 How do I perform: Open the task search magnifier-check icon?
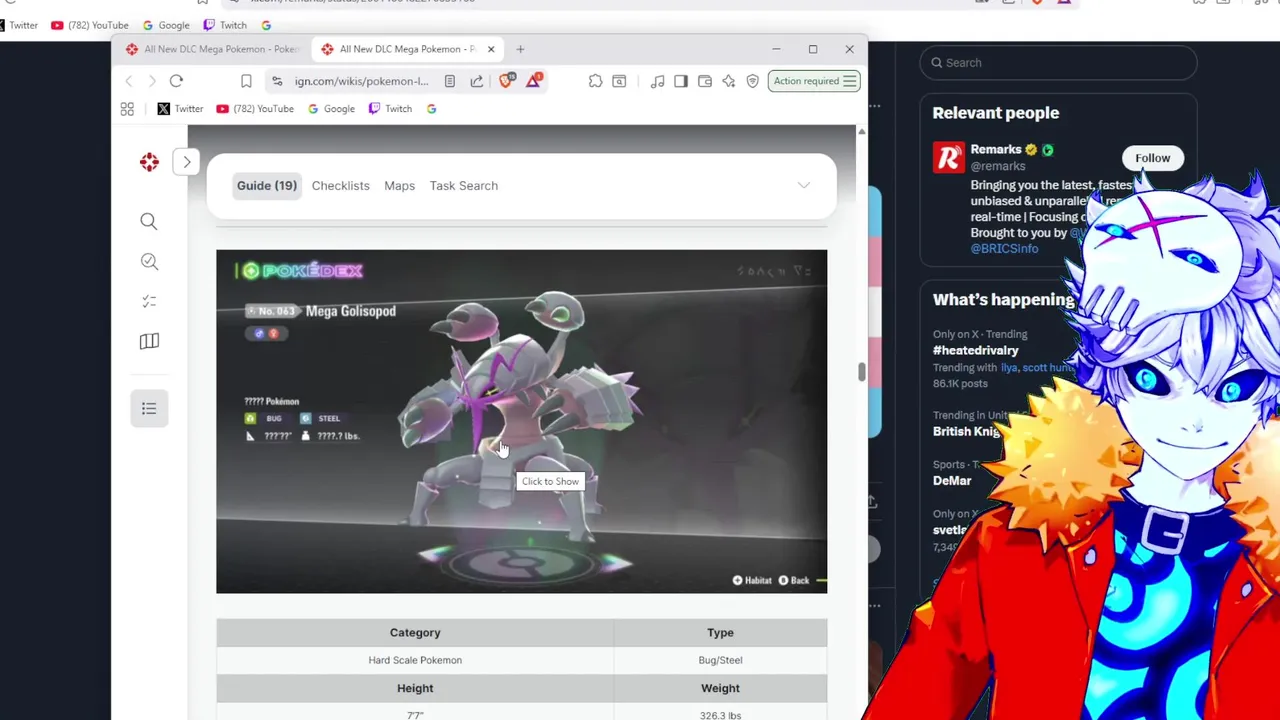[149, 261]
